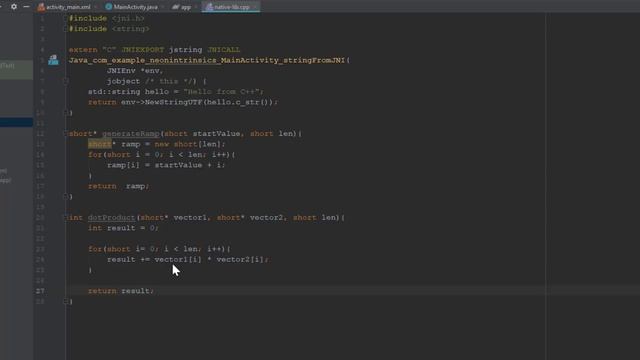Click 'JNIEnv *env,' parameter
Viewport: 640px width, 360px height.
(x=135, y=71)
